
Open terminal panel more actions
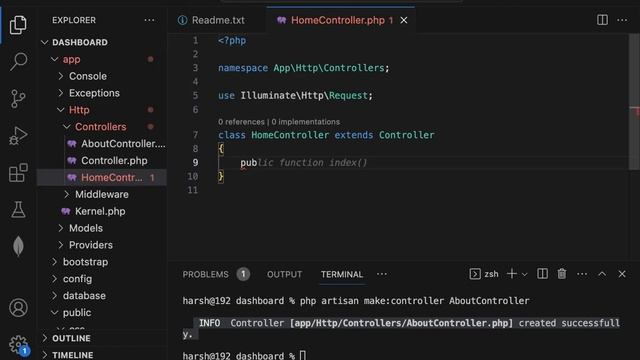[582, 274]
